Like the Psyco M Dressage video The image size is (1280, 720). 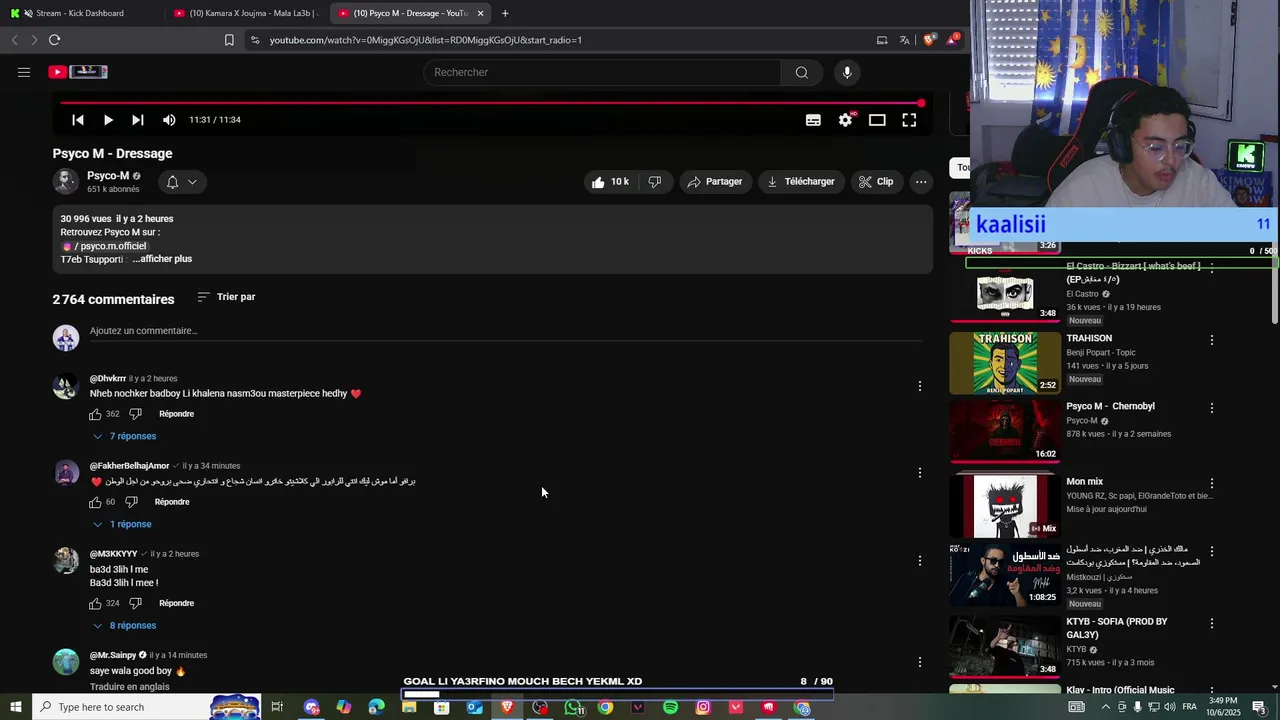pyautogui.click(x=610, y=182)
